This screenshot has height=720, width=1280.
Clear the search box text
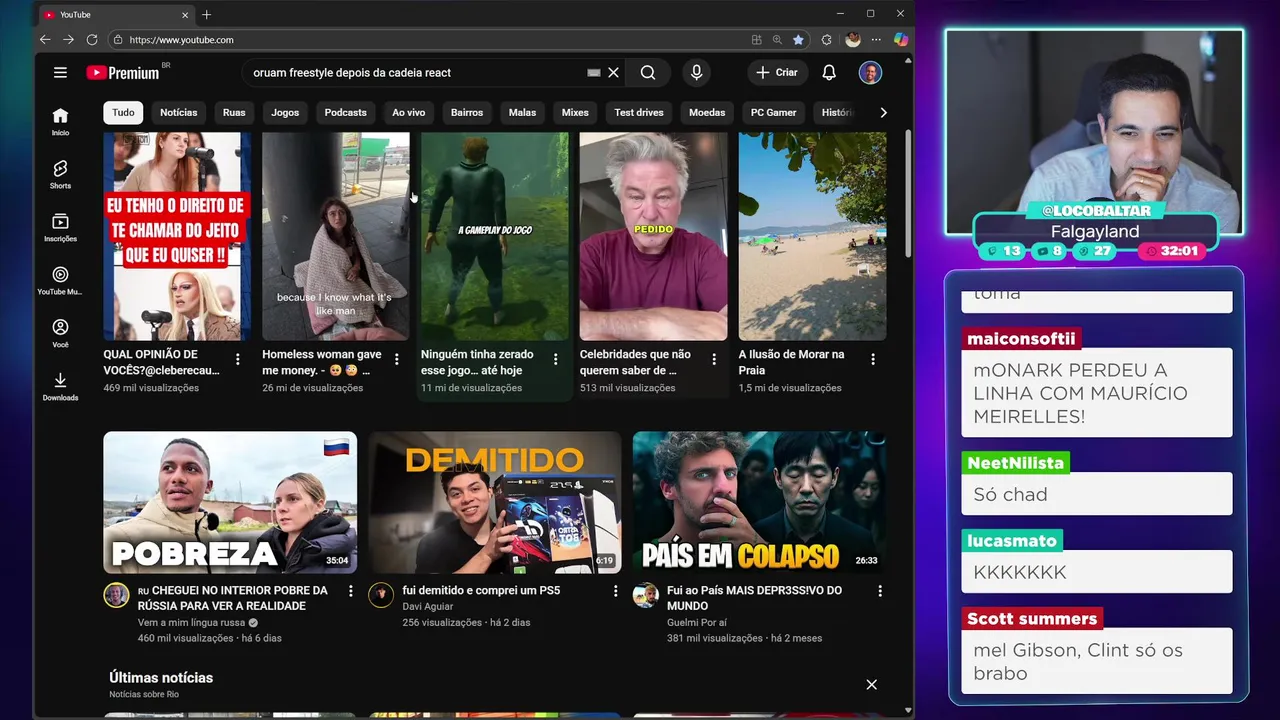click(614, 72)
